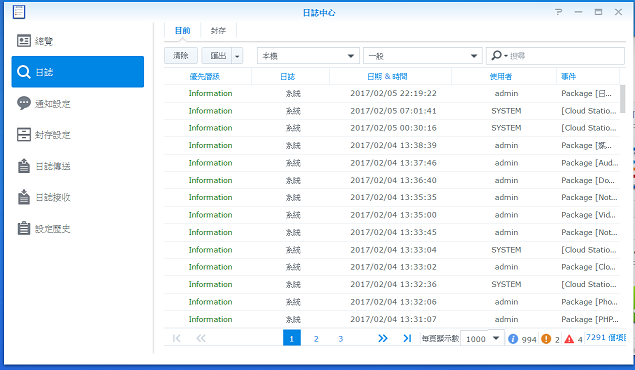Image resolution: width=635 pixels, height=370 pixels.
Task: Open the items-per-page 1000 dropdown
Action: click(482, 338)
